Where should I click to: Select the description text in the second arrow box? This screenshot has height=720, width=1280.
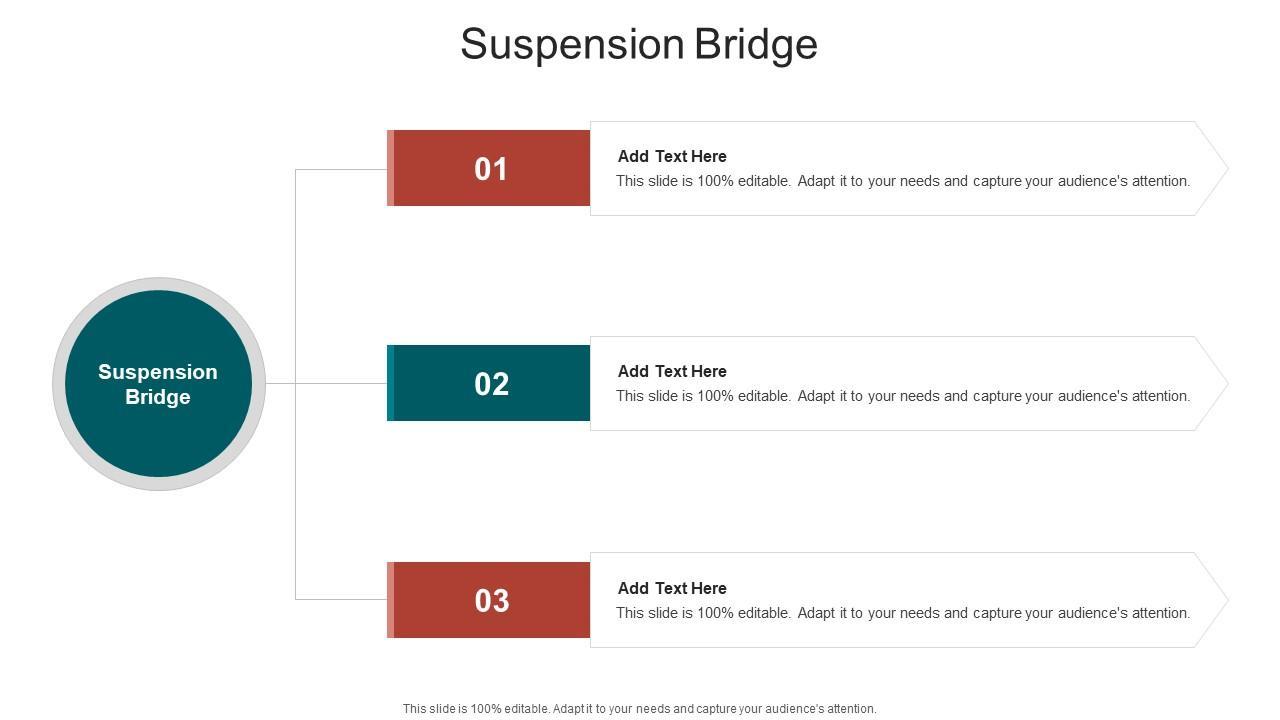[x=903, y=396]
